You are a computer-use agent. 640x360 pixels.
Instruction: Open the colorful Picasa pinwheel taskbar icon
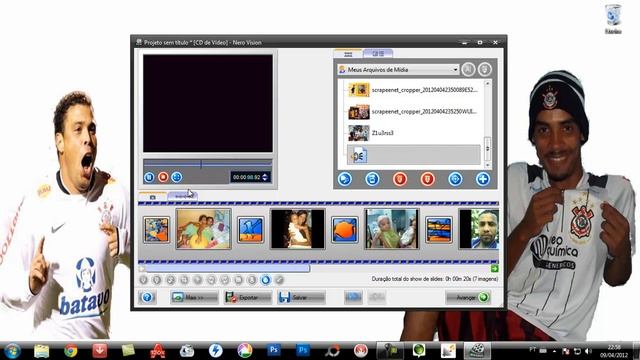pyautogui.click(x=244, y=351)
